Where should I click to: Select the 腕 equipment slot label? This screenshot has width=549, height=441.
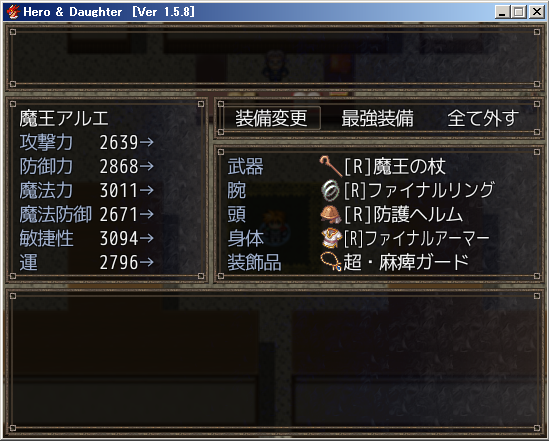pyautogui.click(x=237, y=191)
